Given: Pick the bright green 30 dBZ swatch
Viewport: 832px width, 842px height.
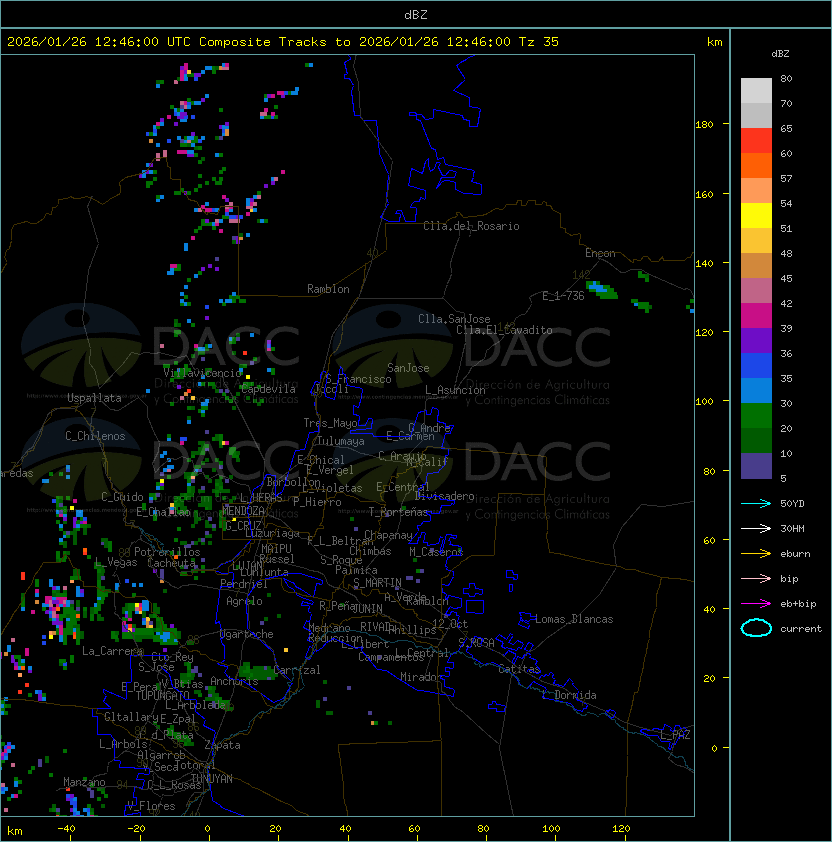Looking at the screenshot, I should (756, 416).
